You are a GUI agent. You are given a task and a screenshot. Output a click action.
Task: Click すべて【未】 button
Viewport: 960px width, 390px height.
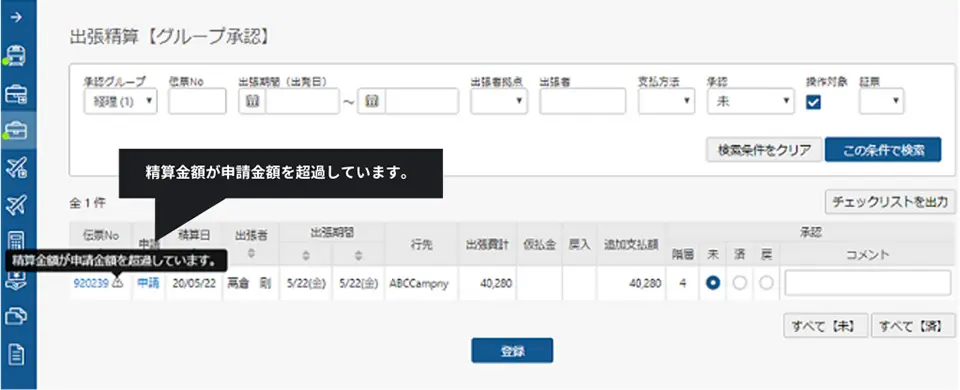click(826, 325)
